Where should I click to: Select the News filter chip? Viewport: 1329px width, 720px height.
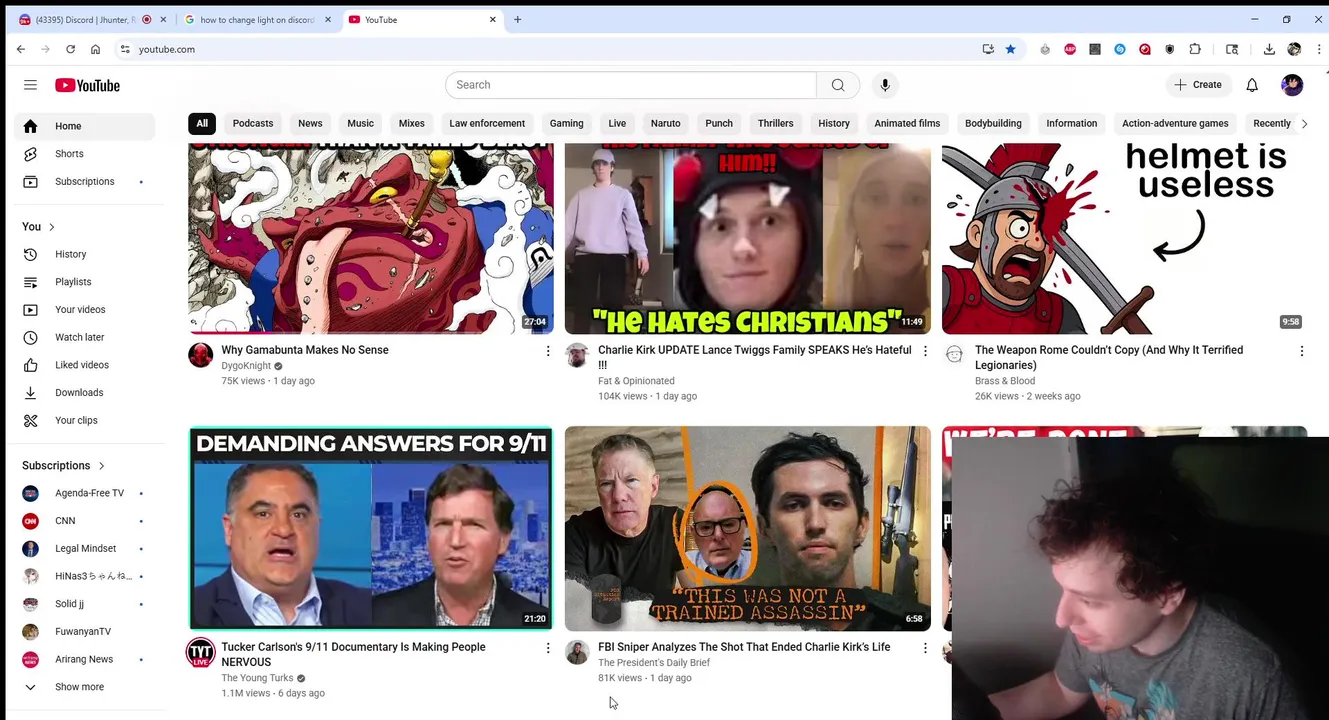tap(310, 123)
